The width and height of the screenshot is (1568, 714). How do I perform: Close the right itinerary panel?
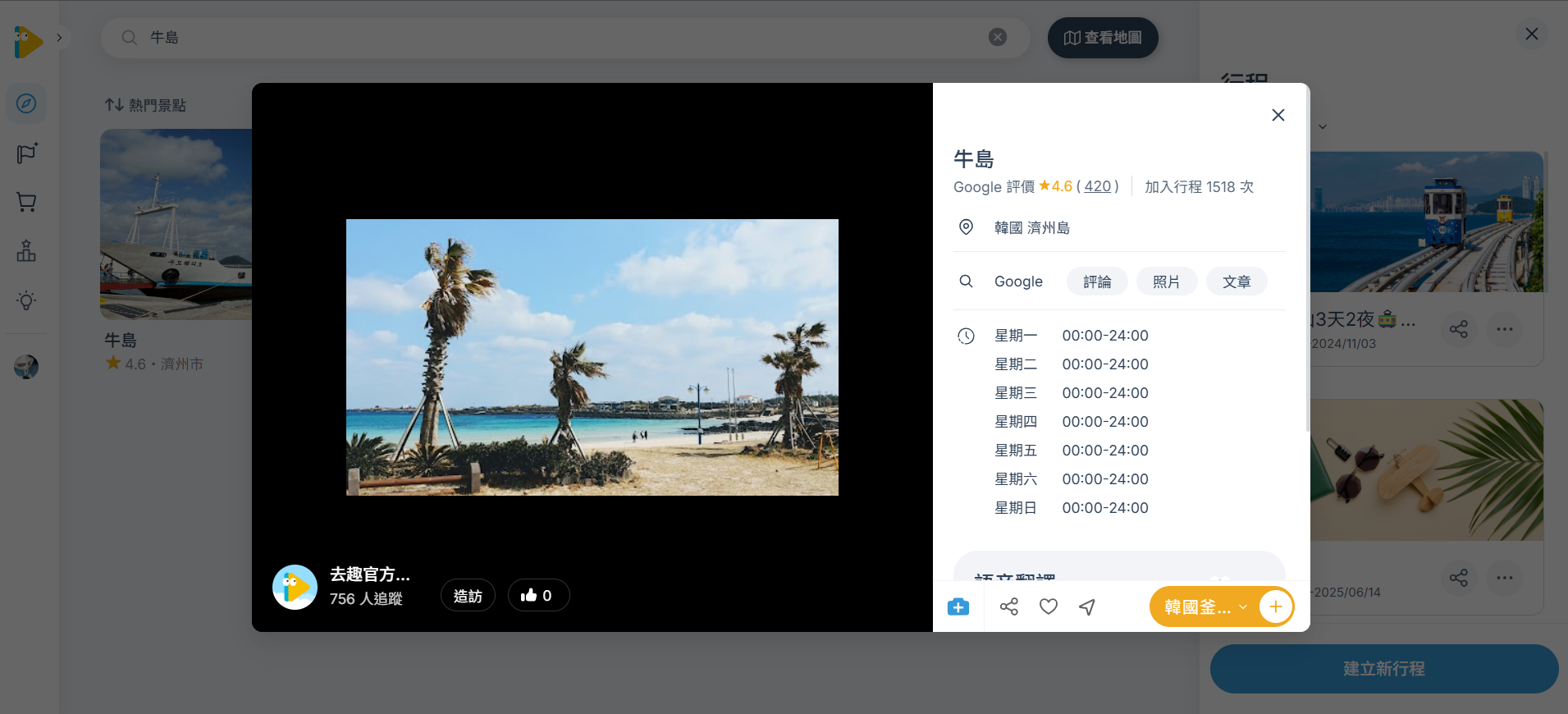pyautogui.click(x=1531, y=34)
